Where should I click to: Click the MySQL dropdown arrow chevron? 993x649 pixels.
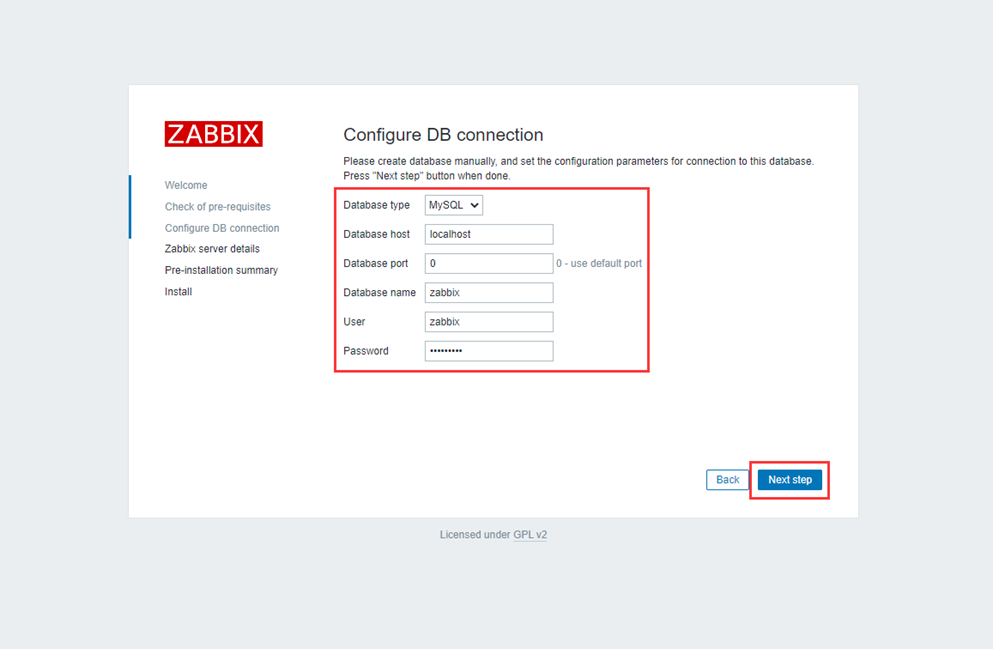(474, 205)
